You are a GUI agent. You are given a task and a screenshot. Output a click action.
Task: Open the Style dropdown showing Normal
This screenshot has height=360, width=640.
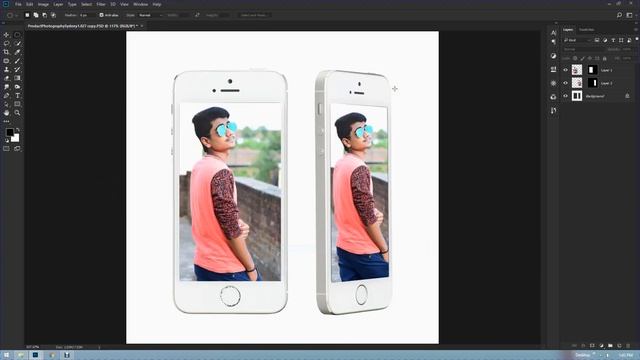point(151,15)
